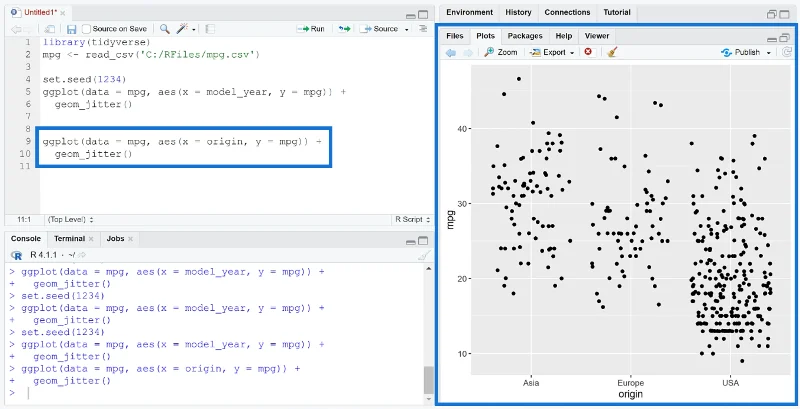This screenshot has height=409, width=800.
Task: Open the (Top Level) scope selector
Action: (x=70, y=219)
